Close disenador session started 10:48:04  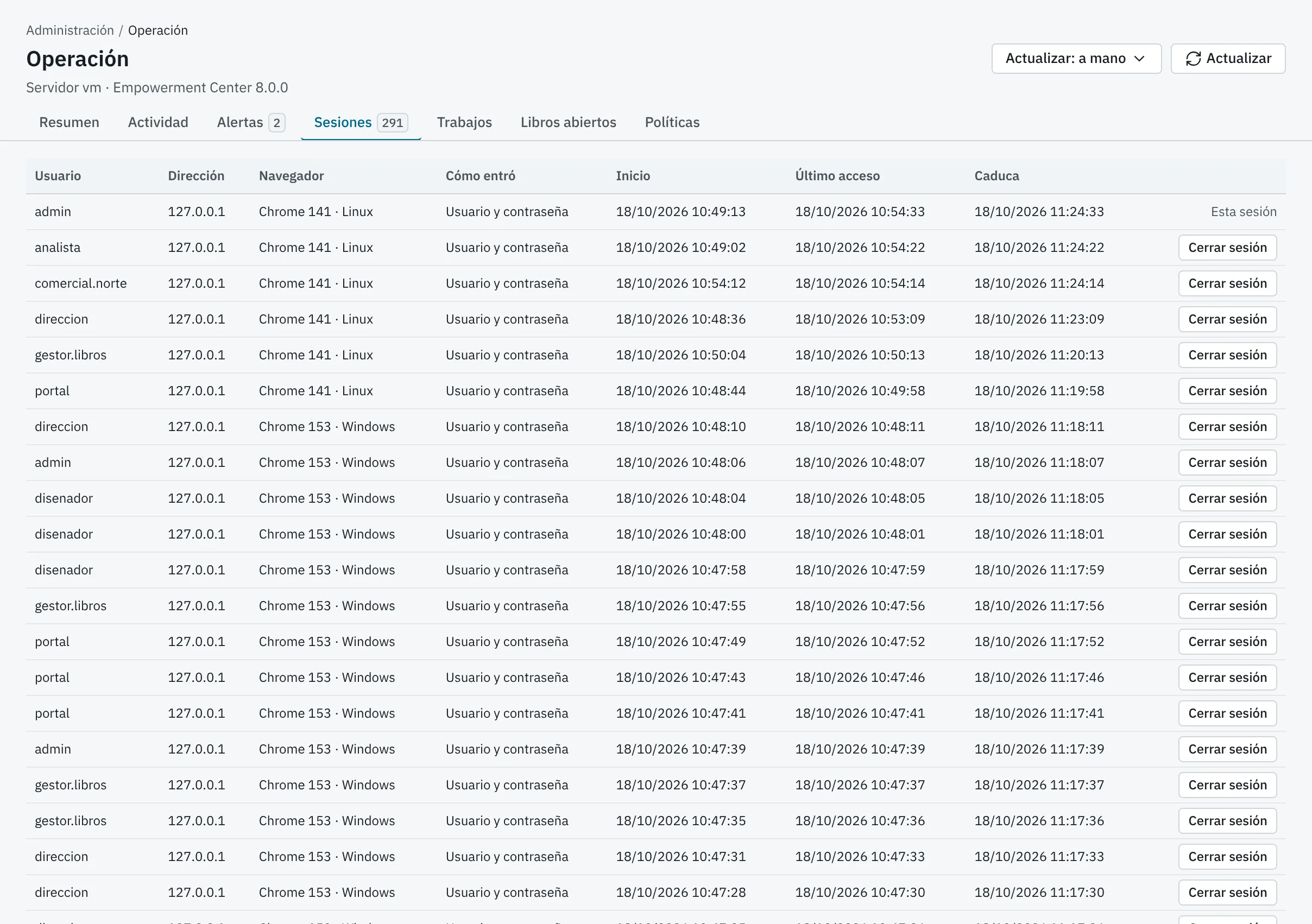click(x=1227, y=498)
